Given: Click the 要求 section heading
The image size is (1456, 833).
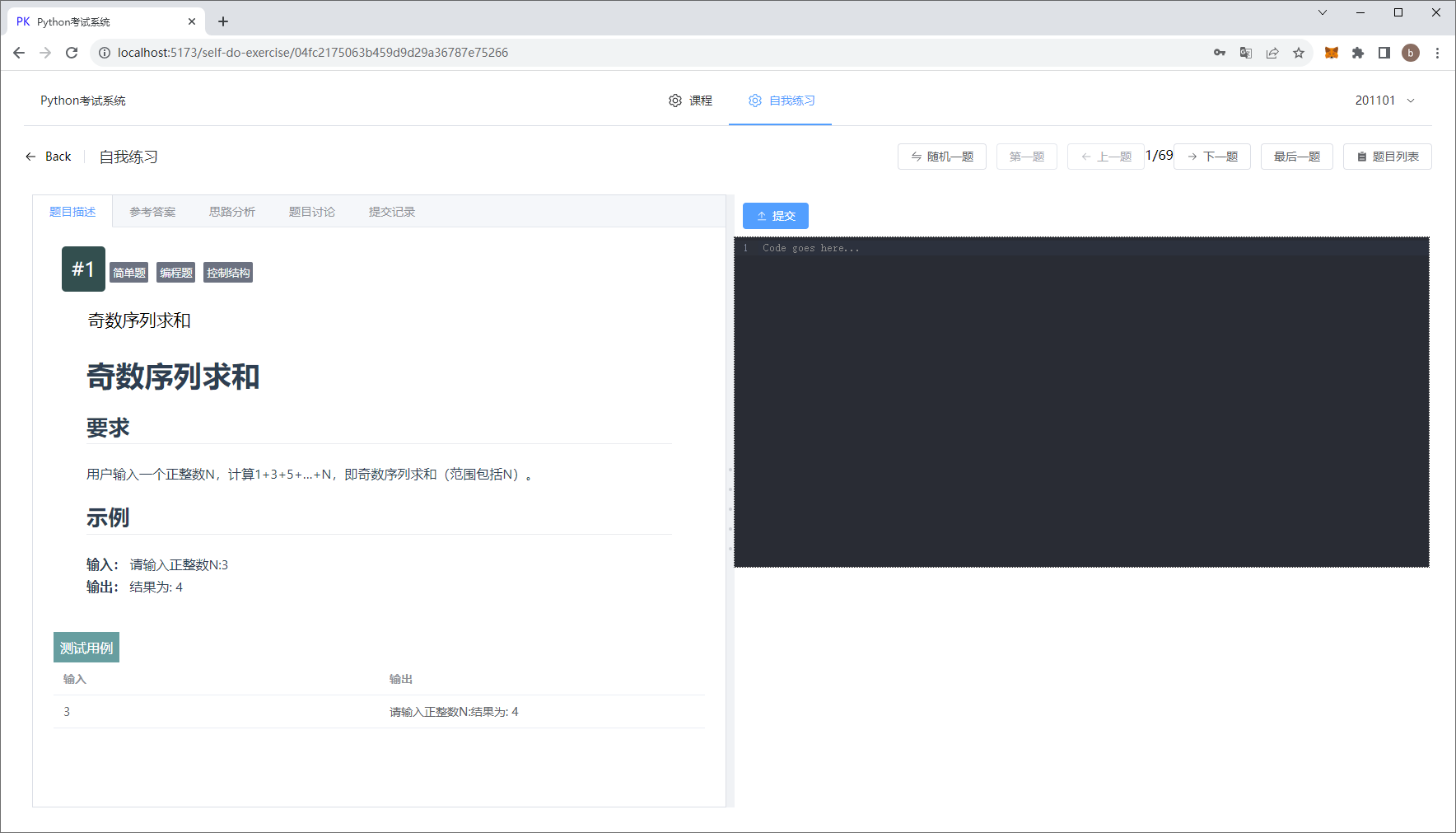Looking at the screenshot, I should (108, 428).
